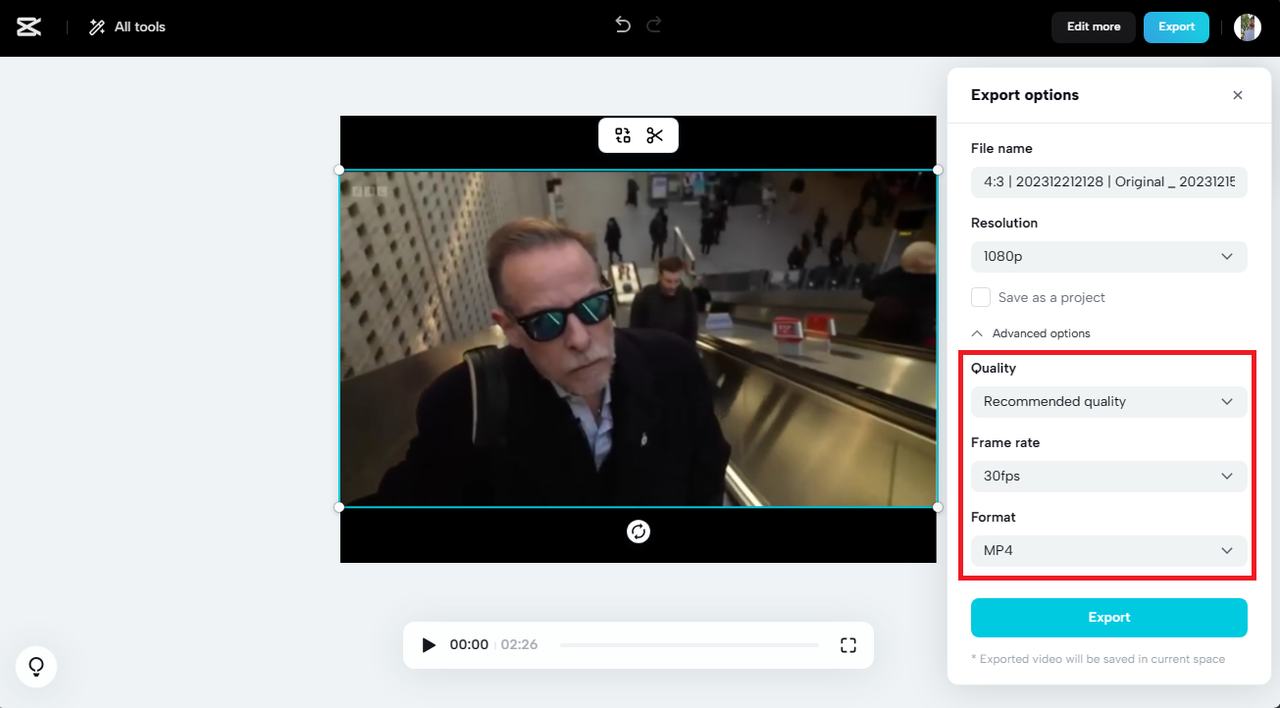Enable Save as a project checkbox
The image size is (1280, 708).
[x=981, y=297]
